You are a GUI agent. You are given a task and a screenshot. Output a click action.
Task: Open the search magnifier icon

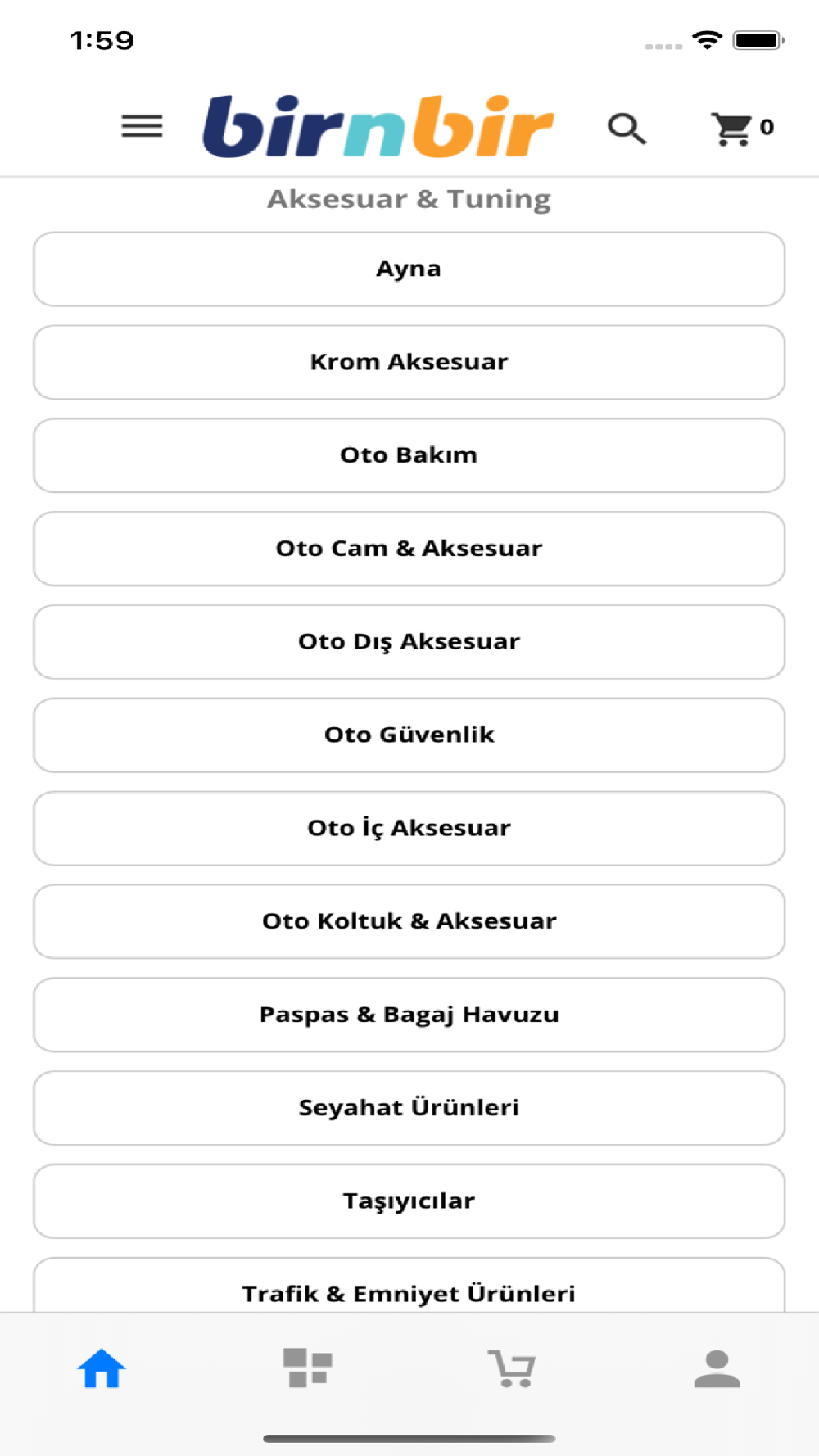[x=627, y=129]
